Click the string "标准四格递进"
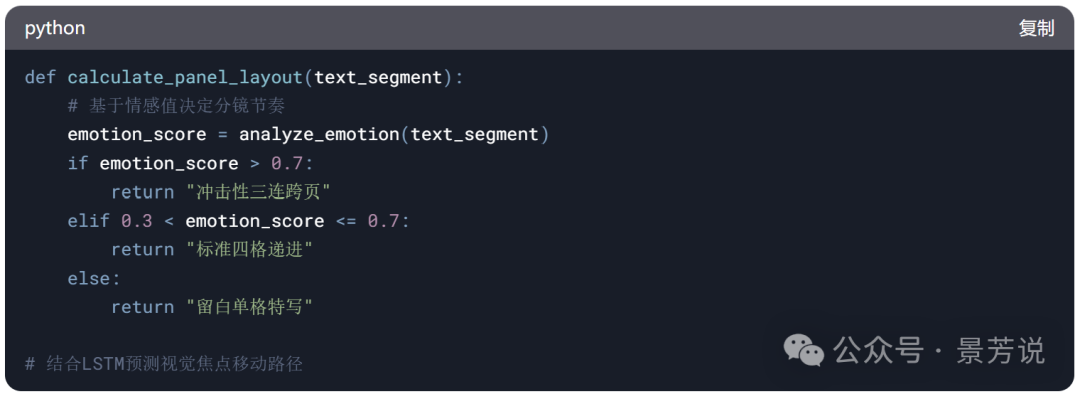 click(x=249, y=249)
